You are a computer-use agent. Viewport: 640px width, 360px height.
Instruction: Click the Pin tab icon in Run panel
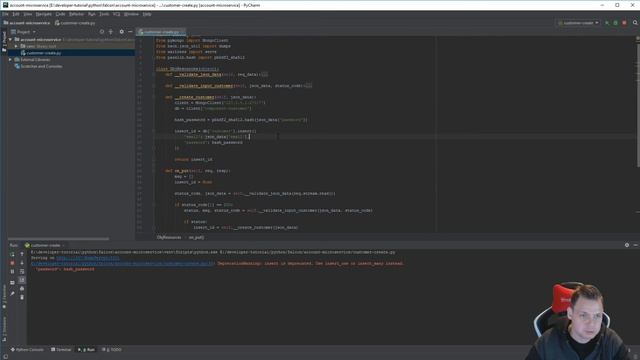click(12, 293)
